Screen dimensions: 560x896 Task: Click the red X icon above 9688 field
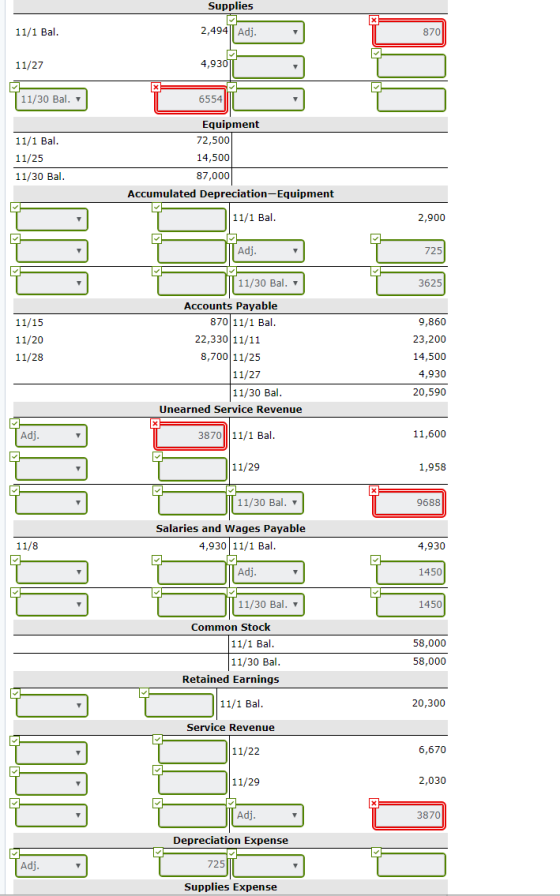point(374,491)
